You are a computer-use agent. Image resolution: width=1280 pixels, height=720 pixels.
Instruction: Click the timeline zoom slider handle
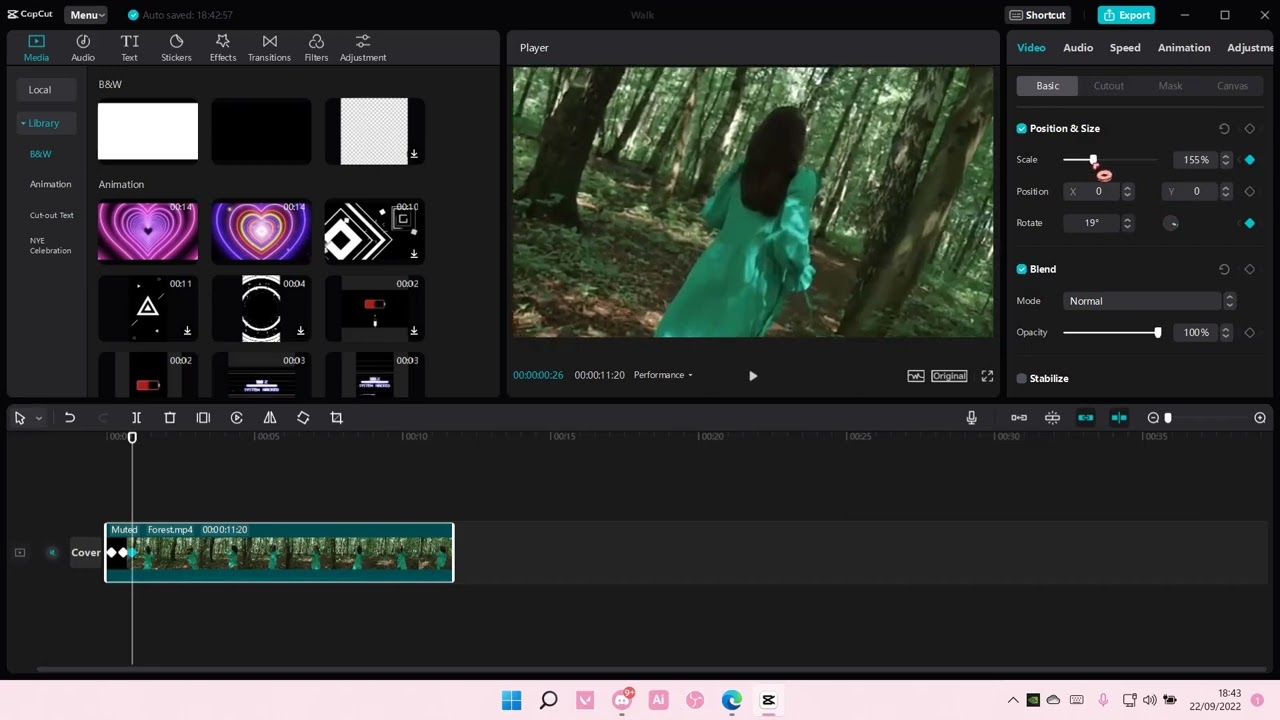(1167, 418)
